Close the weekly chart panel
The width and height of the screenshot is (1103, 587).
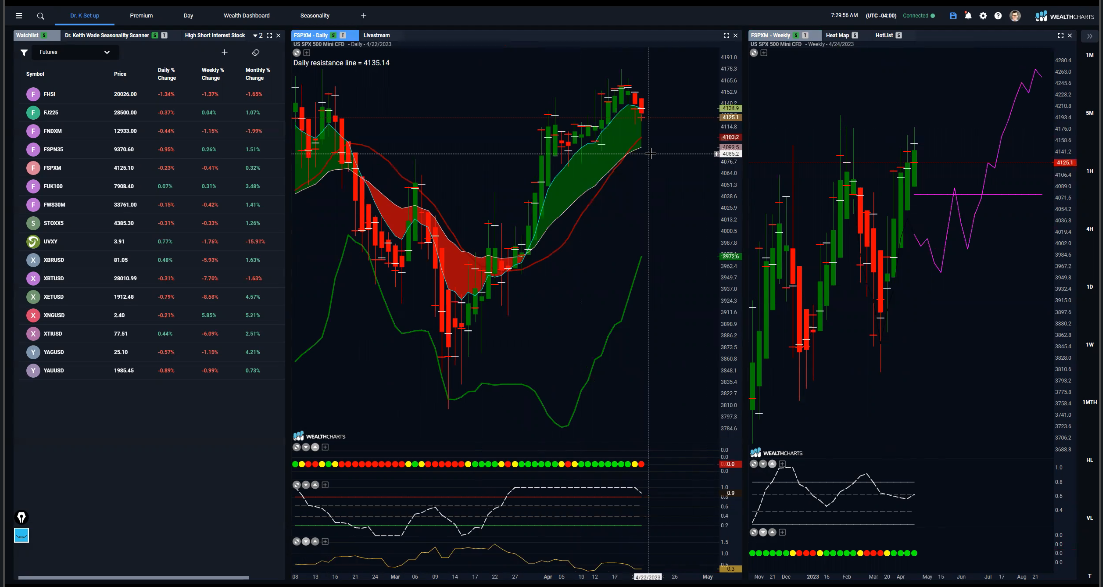(1070, 35)
